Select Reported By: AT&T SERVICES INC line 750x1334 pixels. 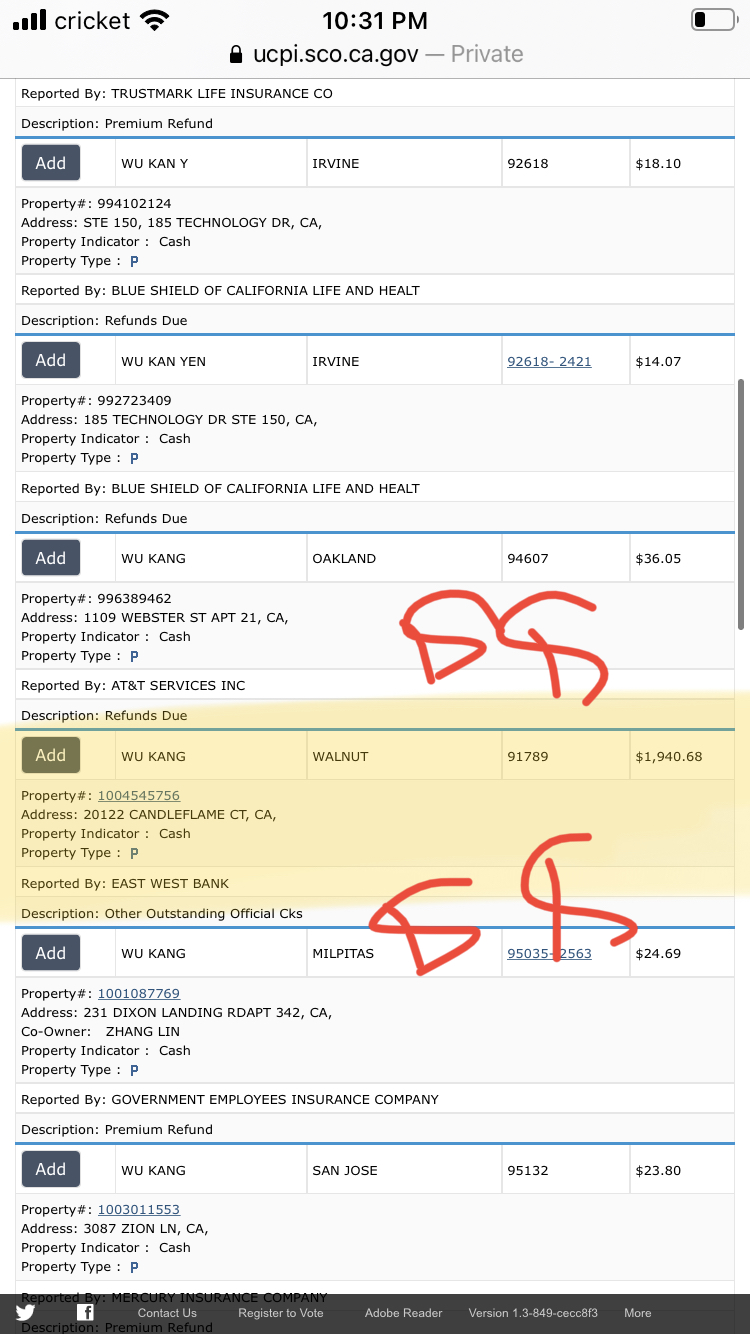pyautogui.click(x=133, y=685)
